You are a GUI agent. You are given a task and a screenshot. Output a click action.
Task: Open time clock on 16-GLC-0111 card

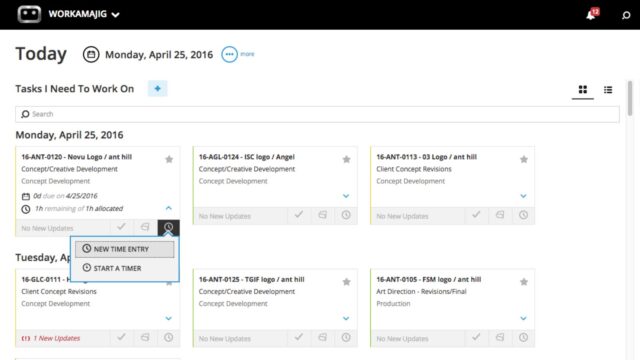tap(169, 337)
